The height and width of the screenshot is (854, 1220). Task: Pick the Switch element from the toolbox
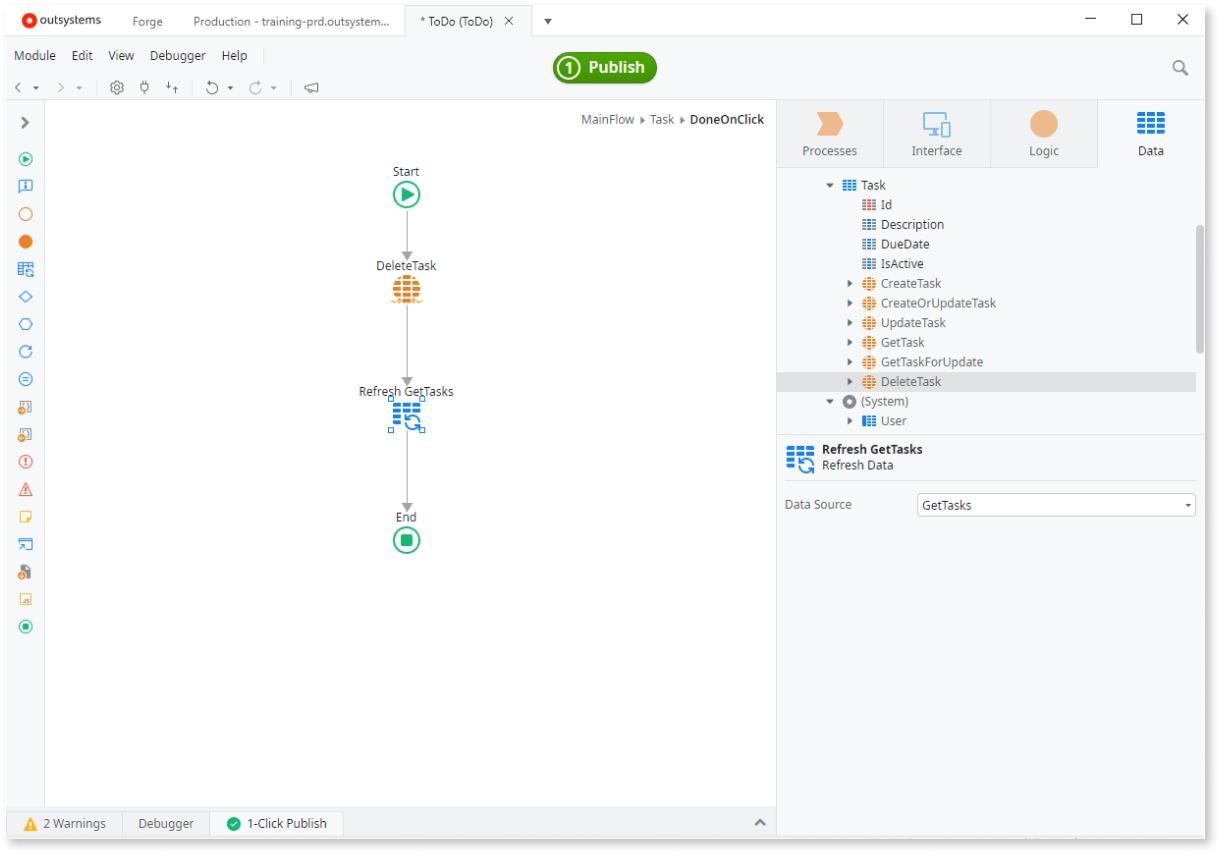[x=25, y=323]
